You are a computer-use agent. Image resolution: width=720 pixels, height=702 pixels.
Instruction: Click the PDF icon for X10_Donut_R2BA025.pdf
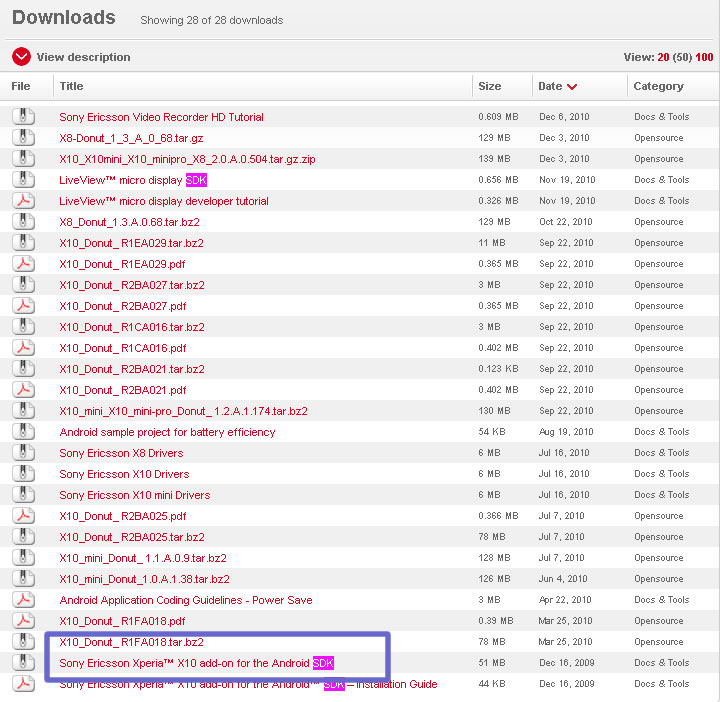(x=23, y=516)
